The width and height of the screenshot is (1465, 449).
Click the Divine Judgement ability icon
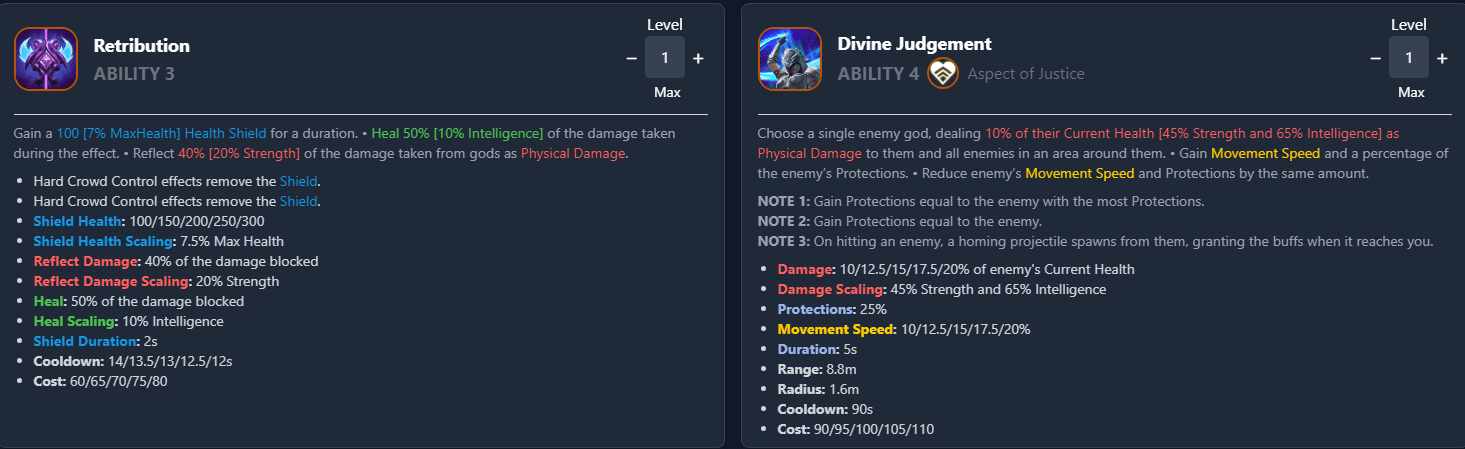[x=790, y=59]
